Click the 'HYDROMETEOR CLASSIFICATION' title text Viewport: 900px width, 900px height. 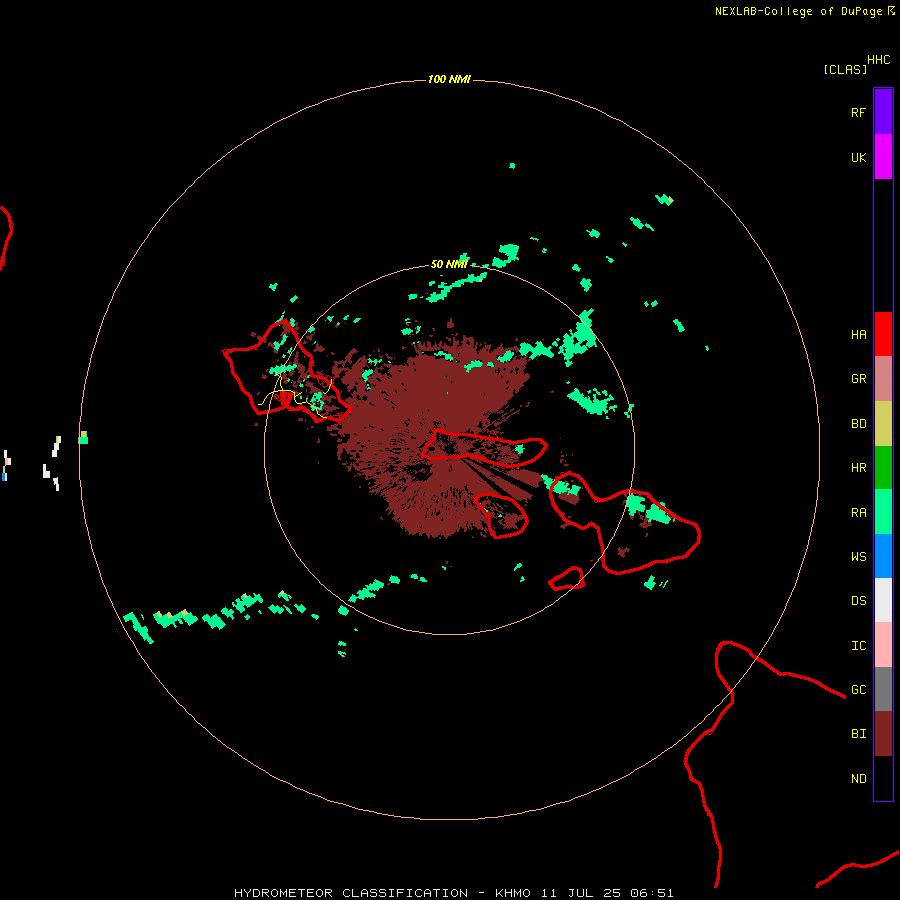tap(351, 893)
